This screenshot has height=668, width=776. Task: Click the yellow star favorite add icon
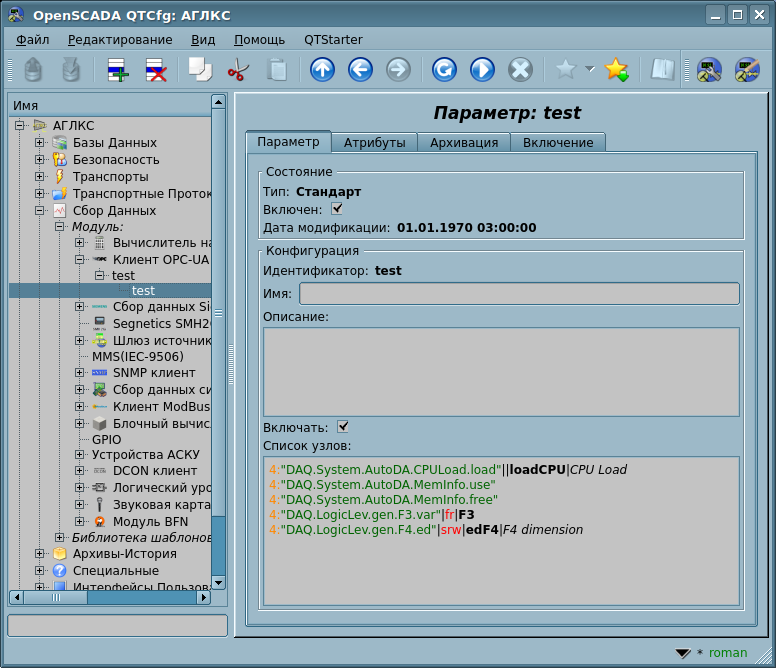616,70
